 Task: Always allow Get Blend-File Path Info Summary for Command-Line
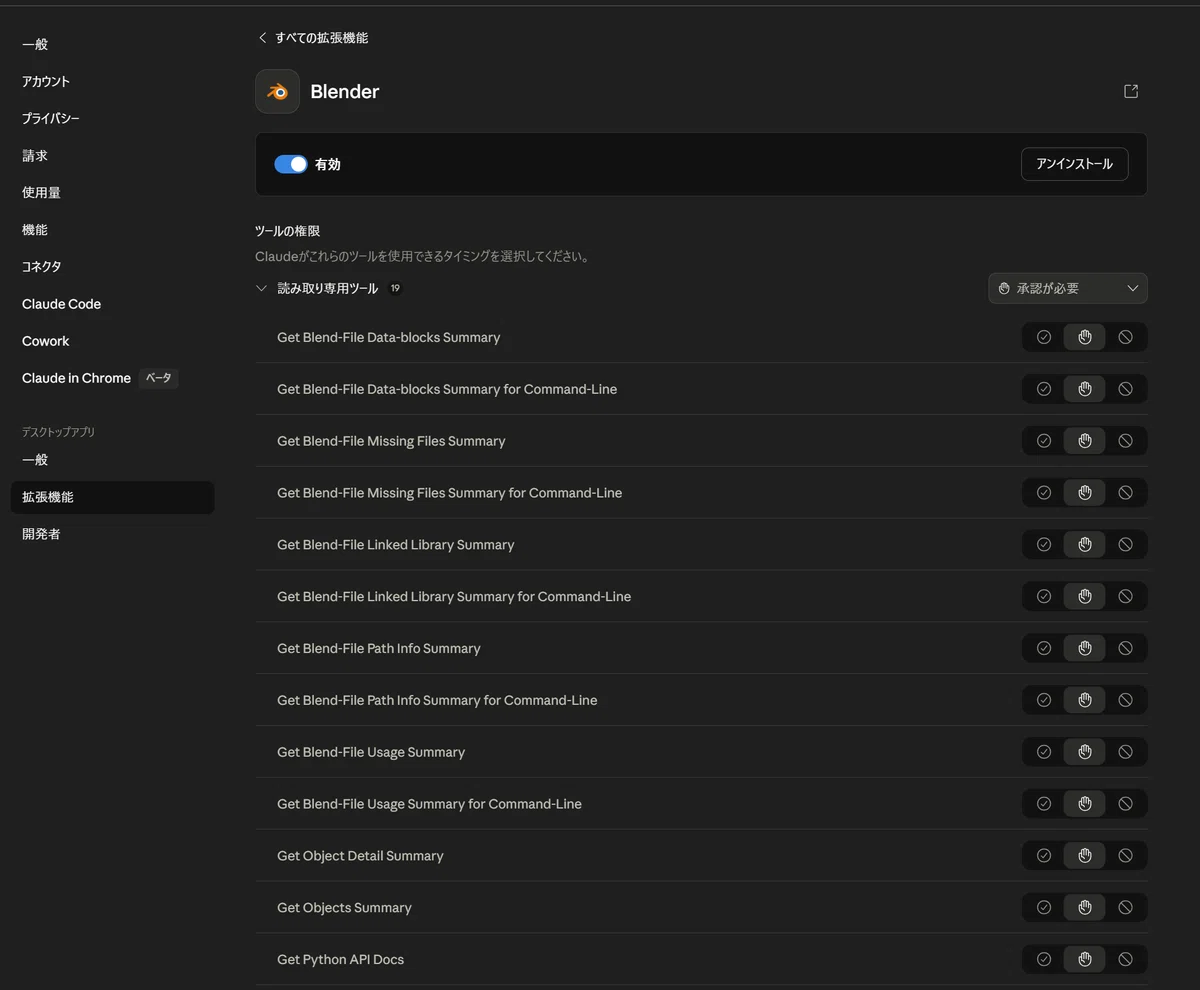click(1044, 700)
